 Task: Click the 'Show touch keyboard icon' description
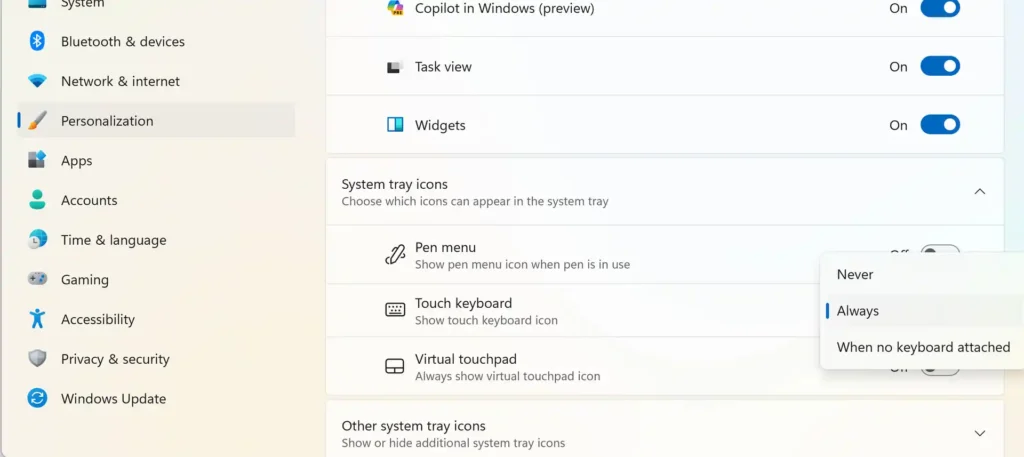pyautogui.click(x=487, y=320)
